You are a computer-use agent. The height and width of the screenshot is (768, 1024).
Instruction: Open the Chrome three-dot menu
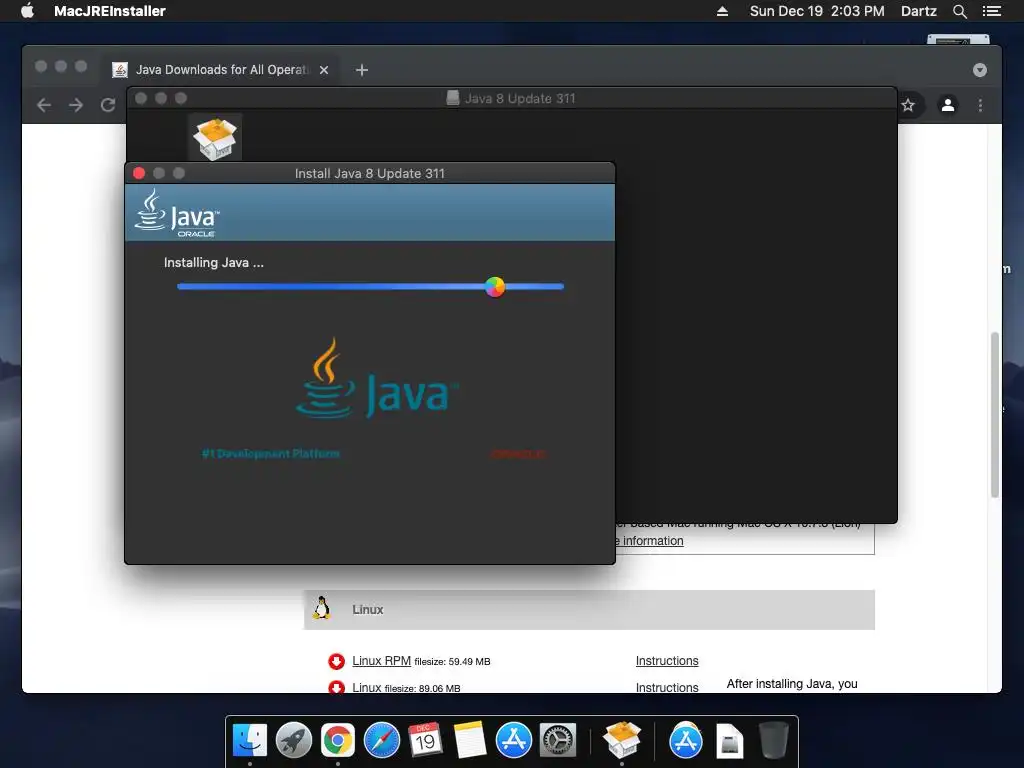980,105
